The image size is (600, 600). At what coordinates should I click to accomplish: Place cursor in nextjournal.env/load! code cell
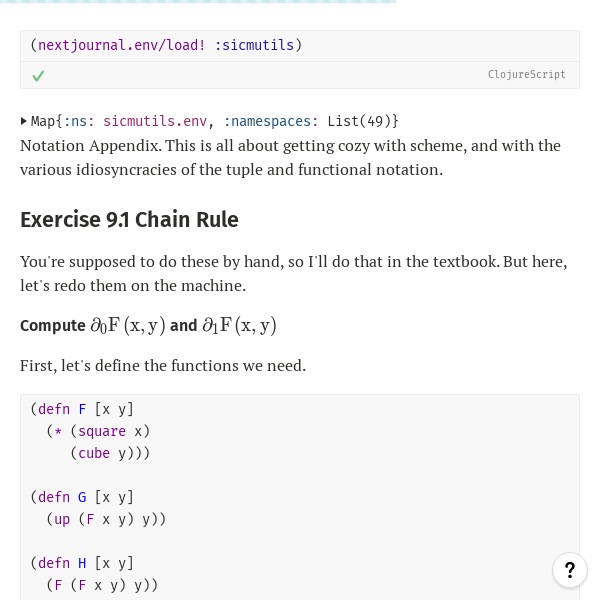[300, 46]
